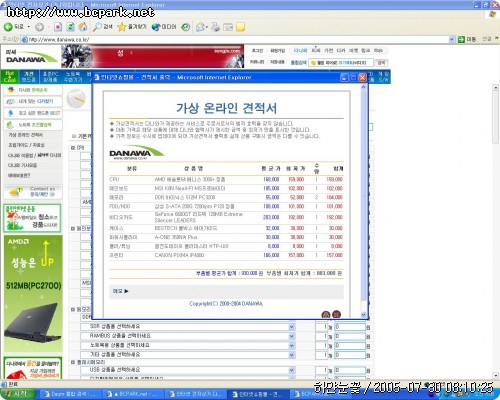Image resolution: width=500 pixels, height=400 pixels.
Task: Open the address bar dropdown arrow
Action: [452, 39]
